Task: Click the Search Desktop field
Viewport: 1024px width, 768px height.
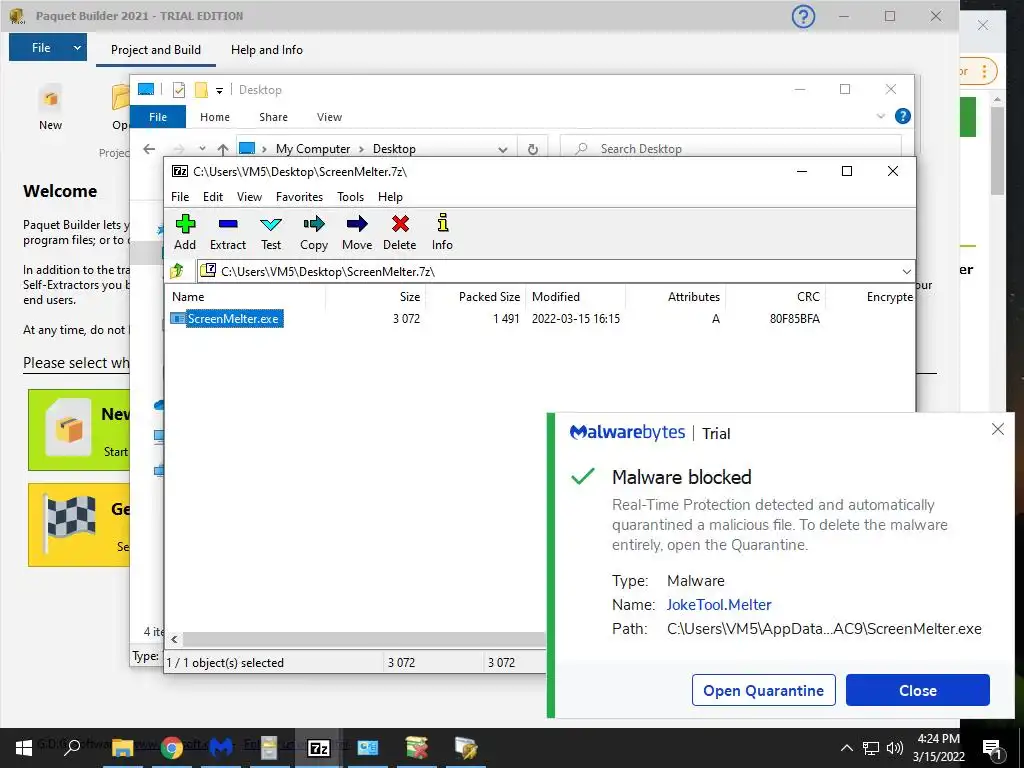Action: pyautogui.click(x=731, y=149)
